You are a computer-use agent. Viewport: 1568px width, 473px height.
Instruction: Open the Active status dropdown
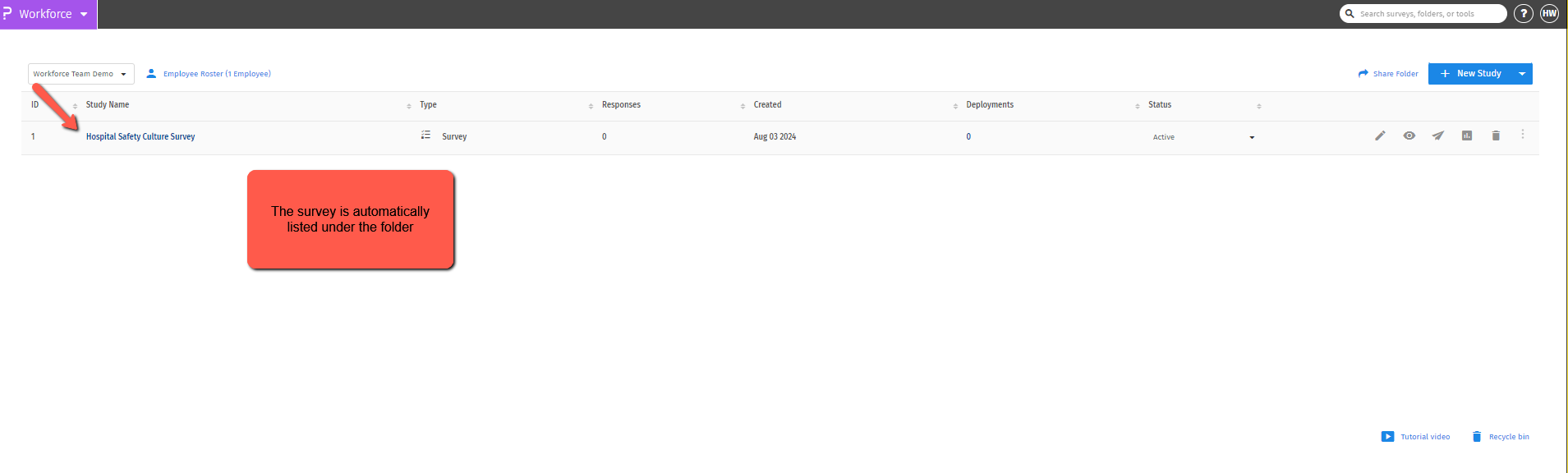pyautogui.click(x=1203, y=137)
